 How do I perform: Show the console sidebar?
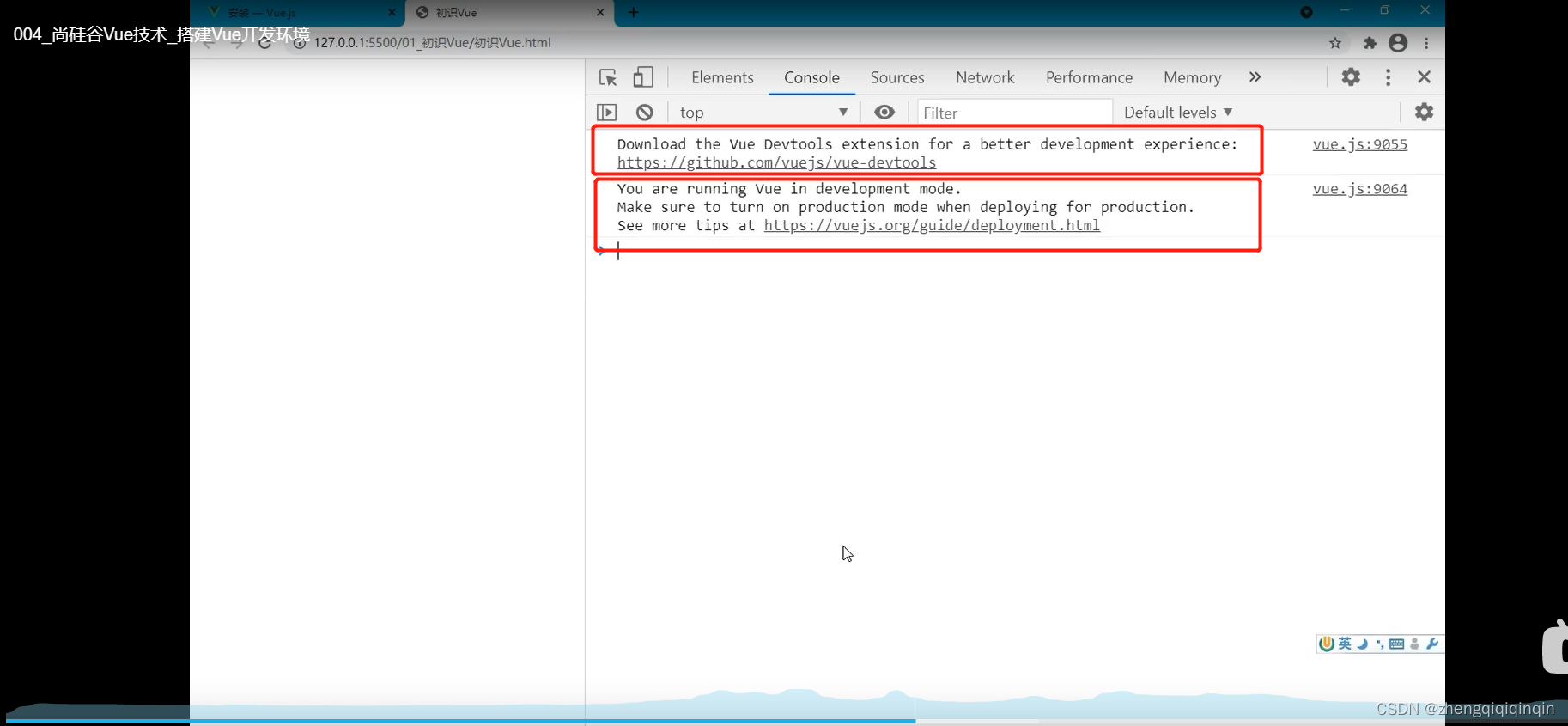point(606,113)
